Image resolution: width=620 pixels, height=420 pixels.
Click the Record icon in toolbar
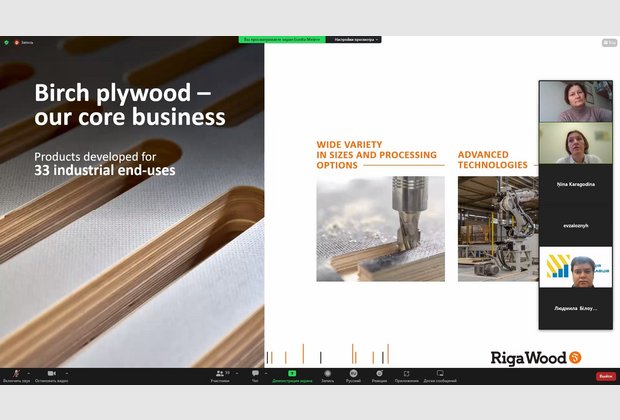pos(326,373)
